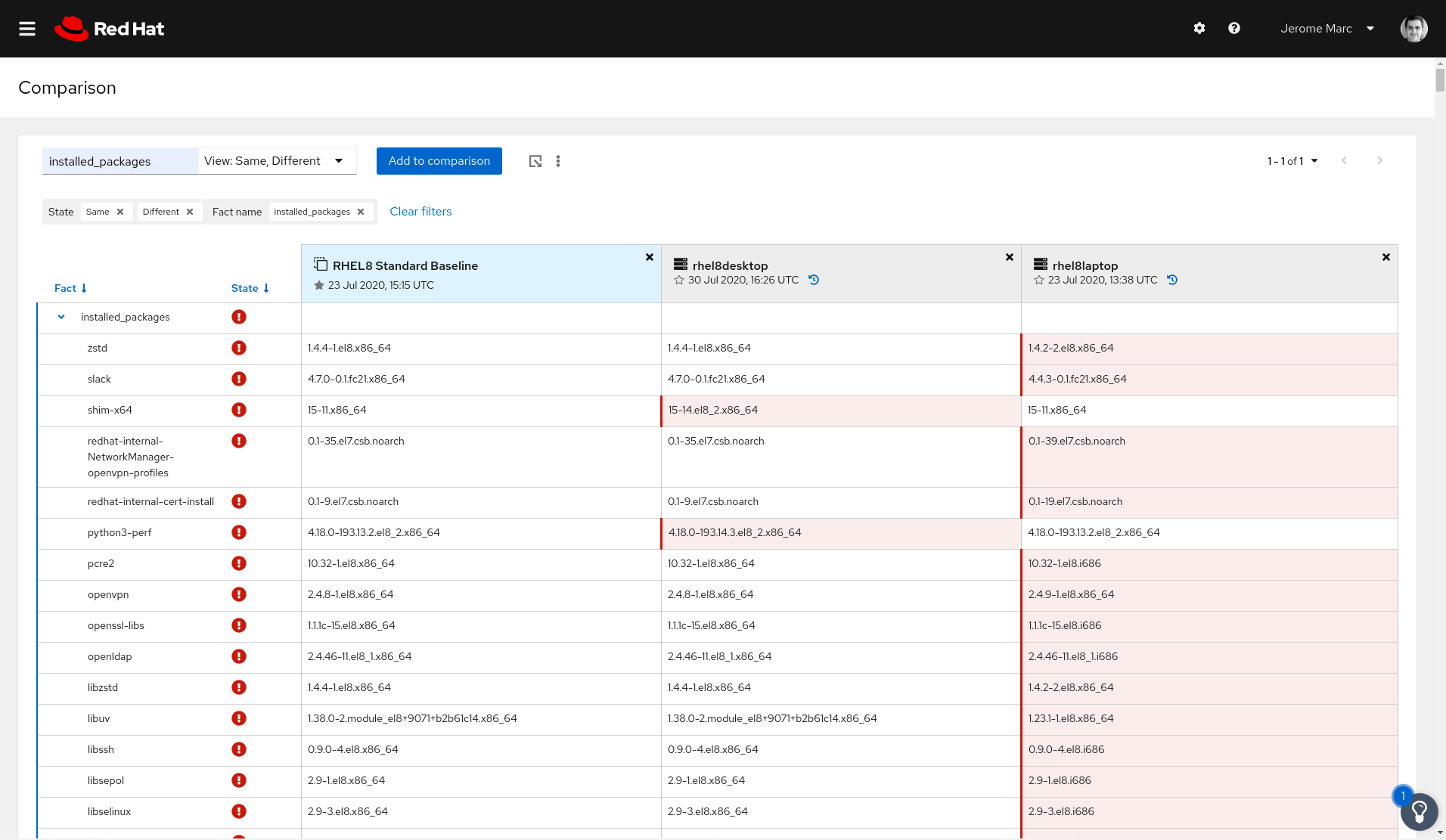Viewport: 1446px width, 840px height.
Task: Open the Jerome Marc user menu
Action: (x=1327, y=29)
